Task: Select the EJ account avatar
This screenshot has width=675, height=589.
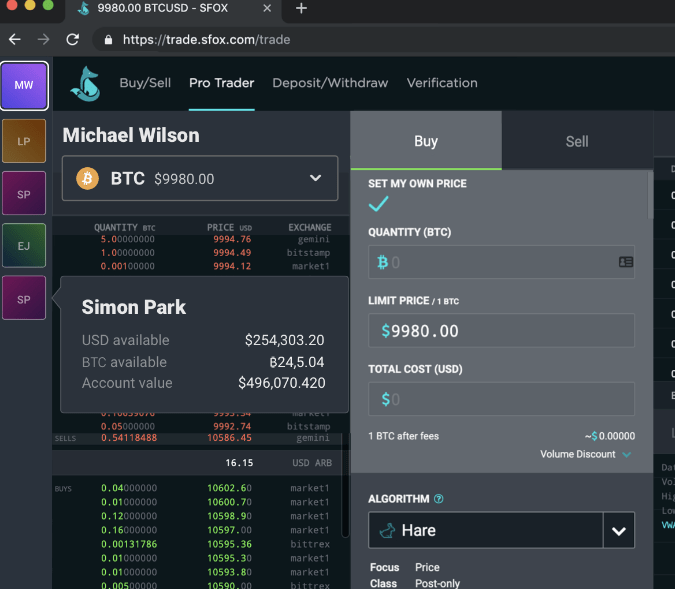Action: pos(24,246)
